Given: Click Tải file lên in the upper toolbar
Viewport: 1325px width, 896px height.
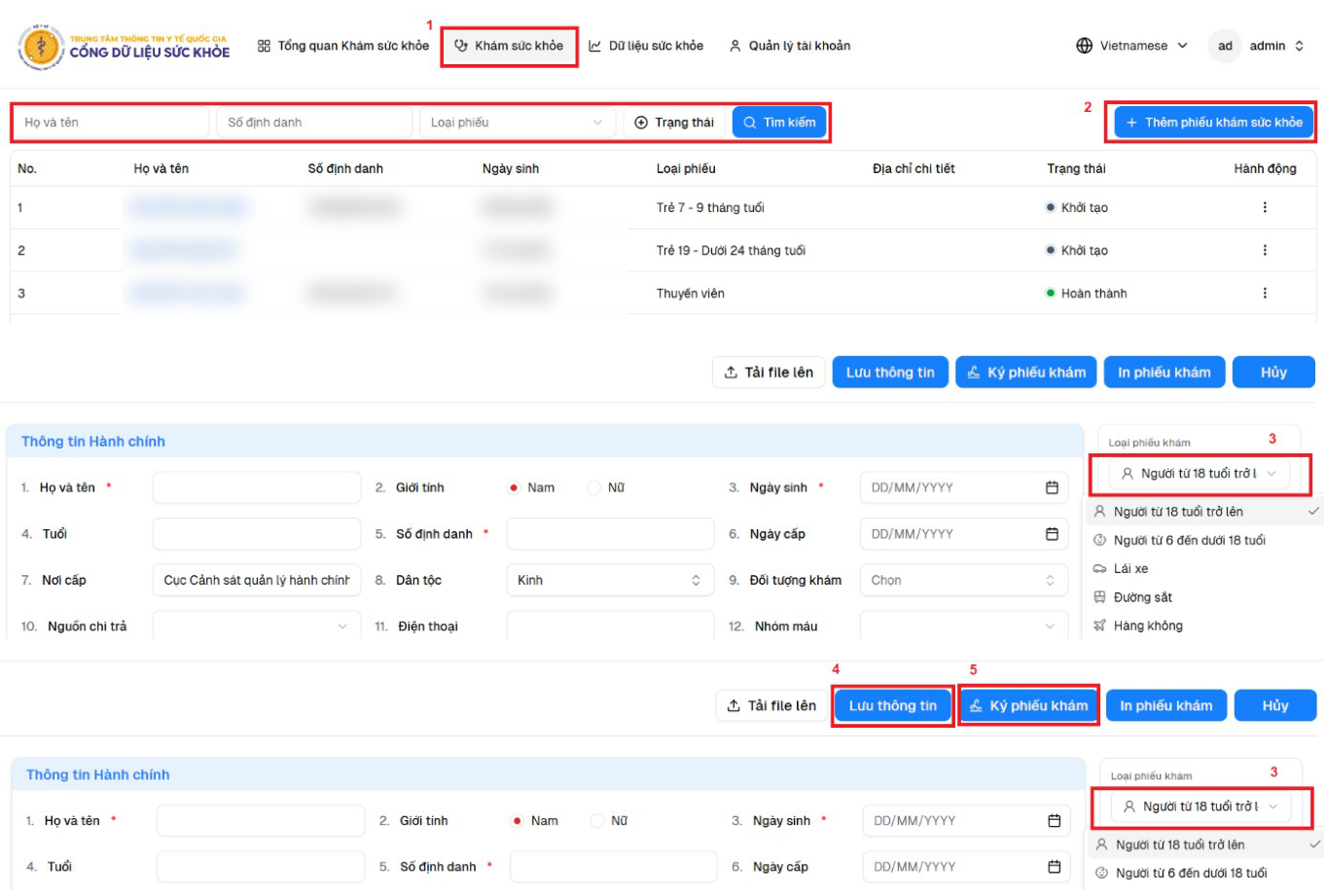Looking at the screenshot, I should (769, 373).
